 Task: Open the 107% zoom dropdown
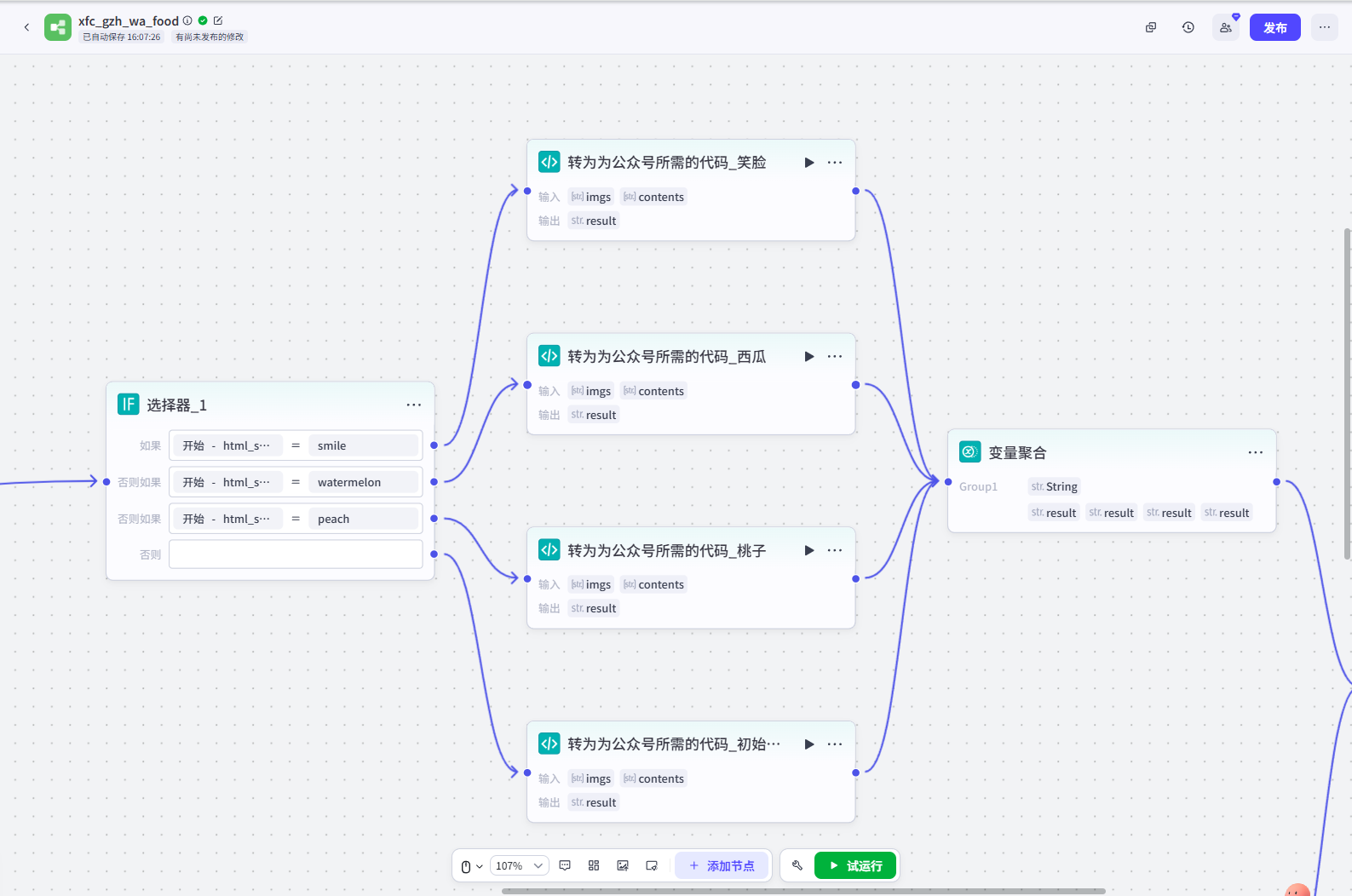(520, 866)
